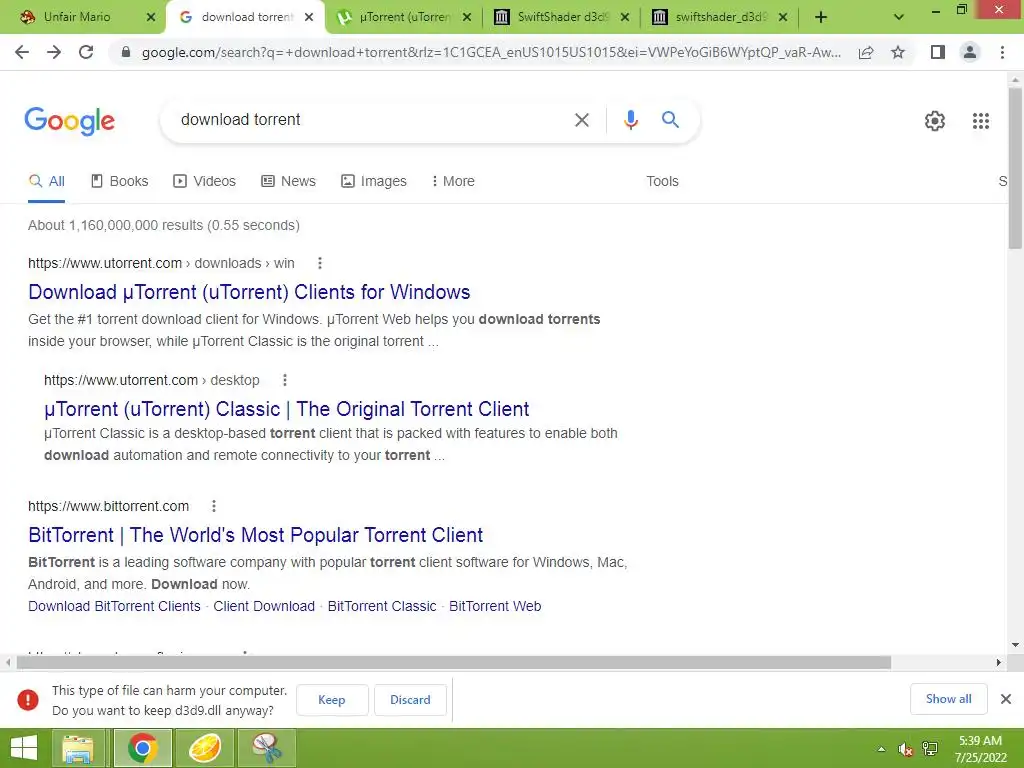Viewport: 1024px width, 768px height.
Task: Click the scroll down arrow
Action: 1015,645
